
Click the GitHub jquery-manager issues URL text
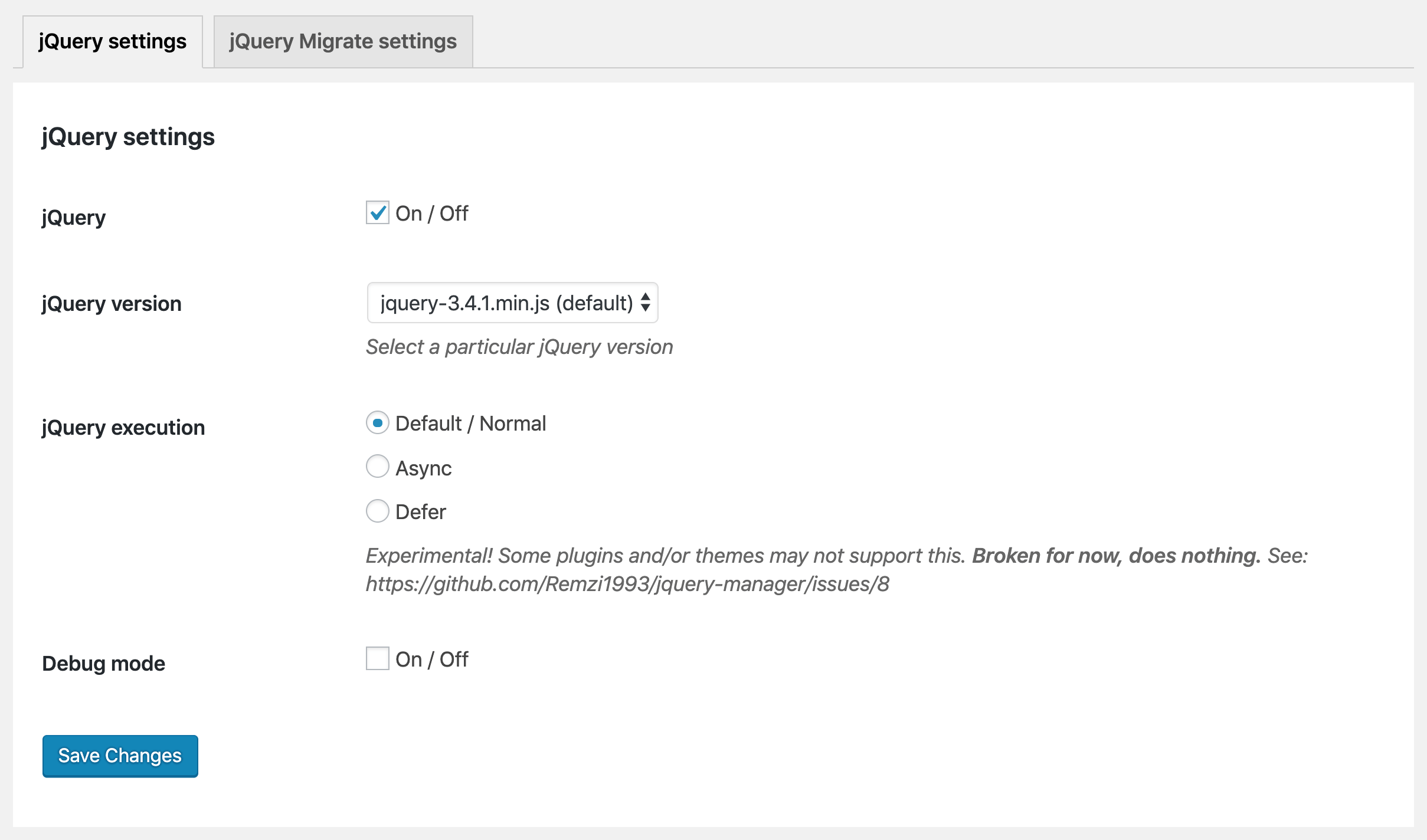pyautogui.click(x=627, y=584)
